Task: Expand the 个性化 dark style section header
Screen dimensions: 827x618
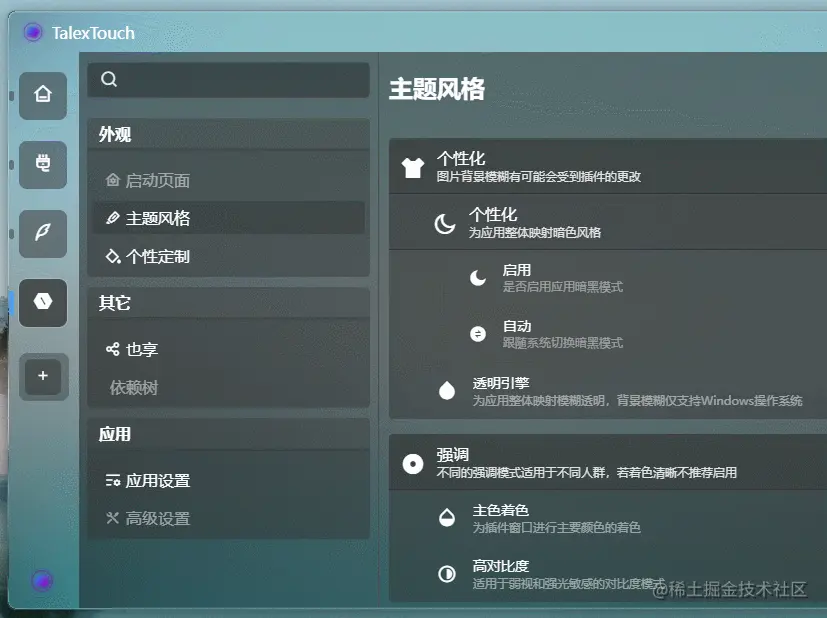Action: click(608, 223)
